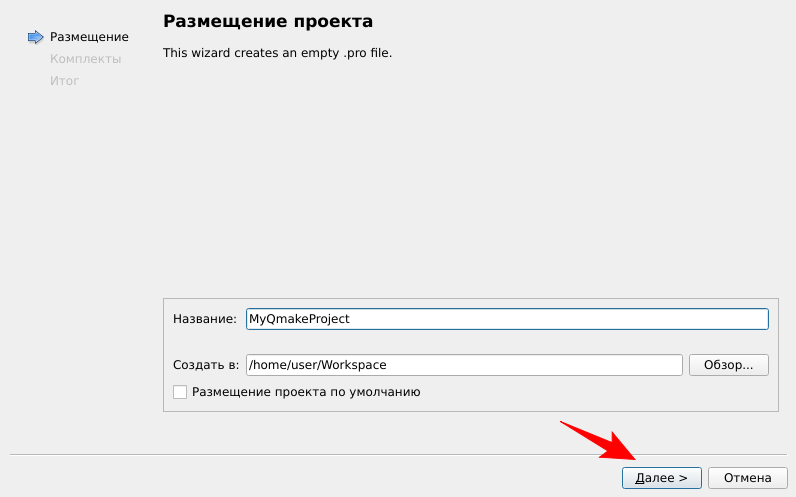
Task: Enable the default project location checkbox
Action: (x=180, y=392)
